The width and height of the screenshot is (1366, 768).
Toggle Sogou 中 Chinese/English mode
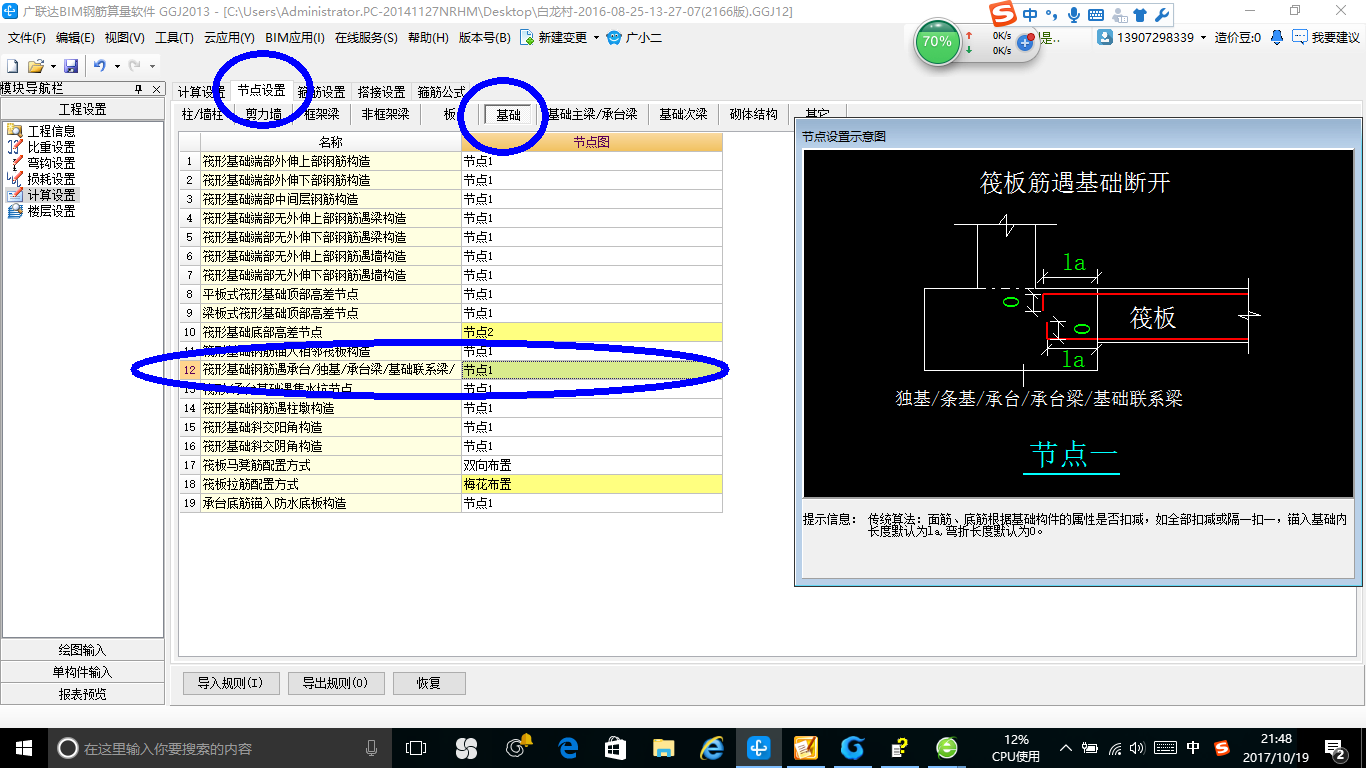1030,15
